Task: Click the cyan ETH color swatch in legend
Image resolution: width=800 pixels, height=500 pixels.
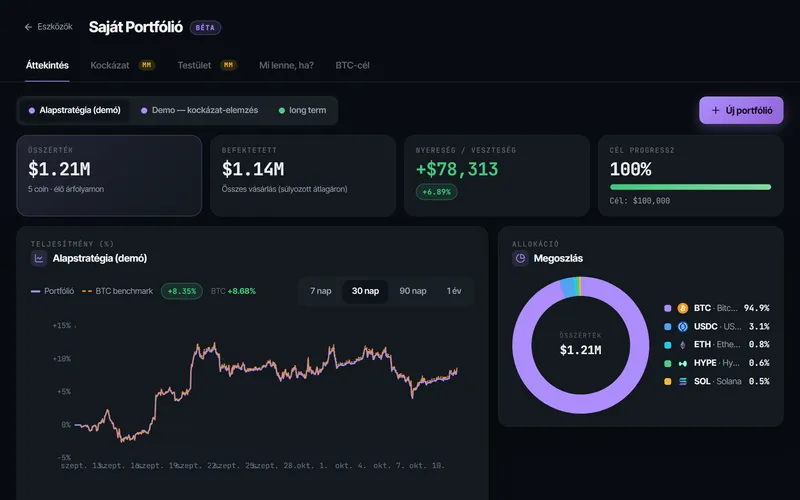Action: tap(667, 345)
